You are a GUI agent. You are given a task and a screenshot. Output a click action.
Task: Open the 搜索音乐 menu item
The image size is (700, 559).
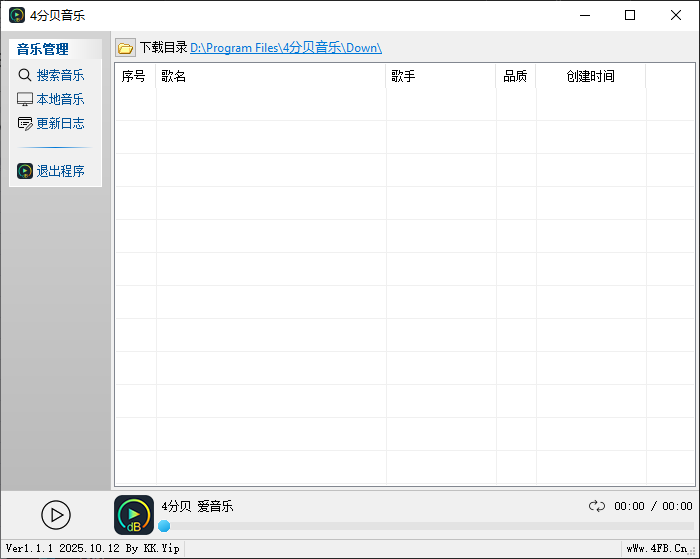pyautogui.click(x=60, y=75)
